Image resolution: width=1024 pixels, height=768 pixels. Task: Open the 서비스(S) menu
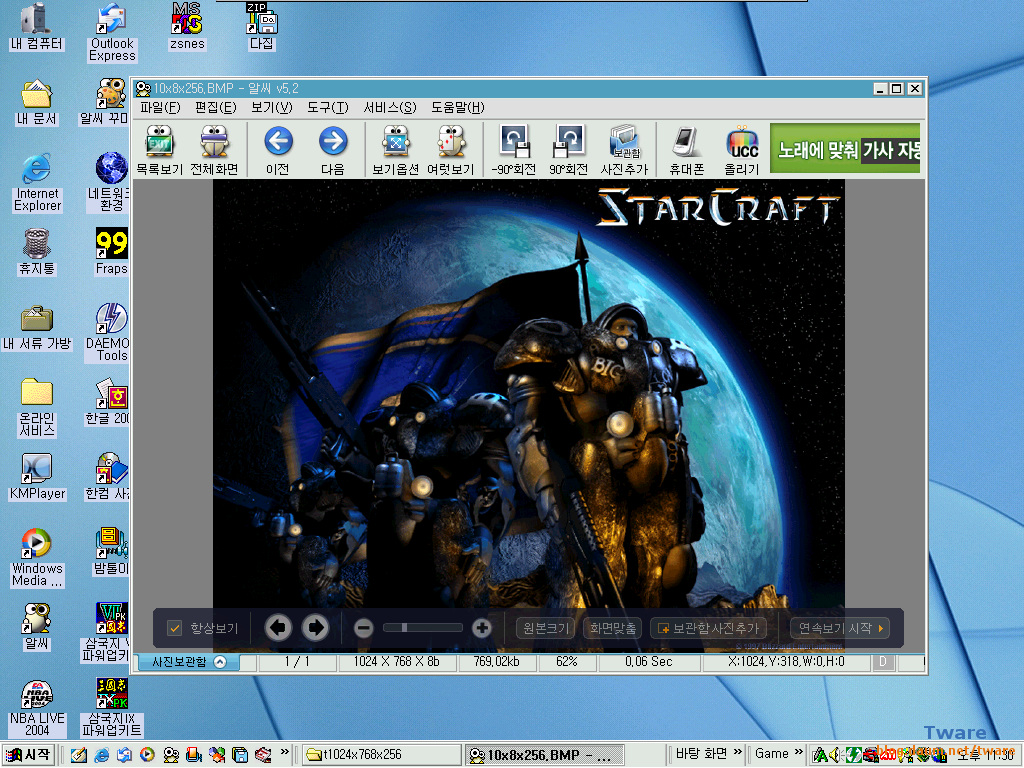pyautogui.click(x=390, y=108)
